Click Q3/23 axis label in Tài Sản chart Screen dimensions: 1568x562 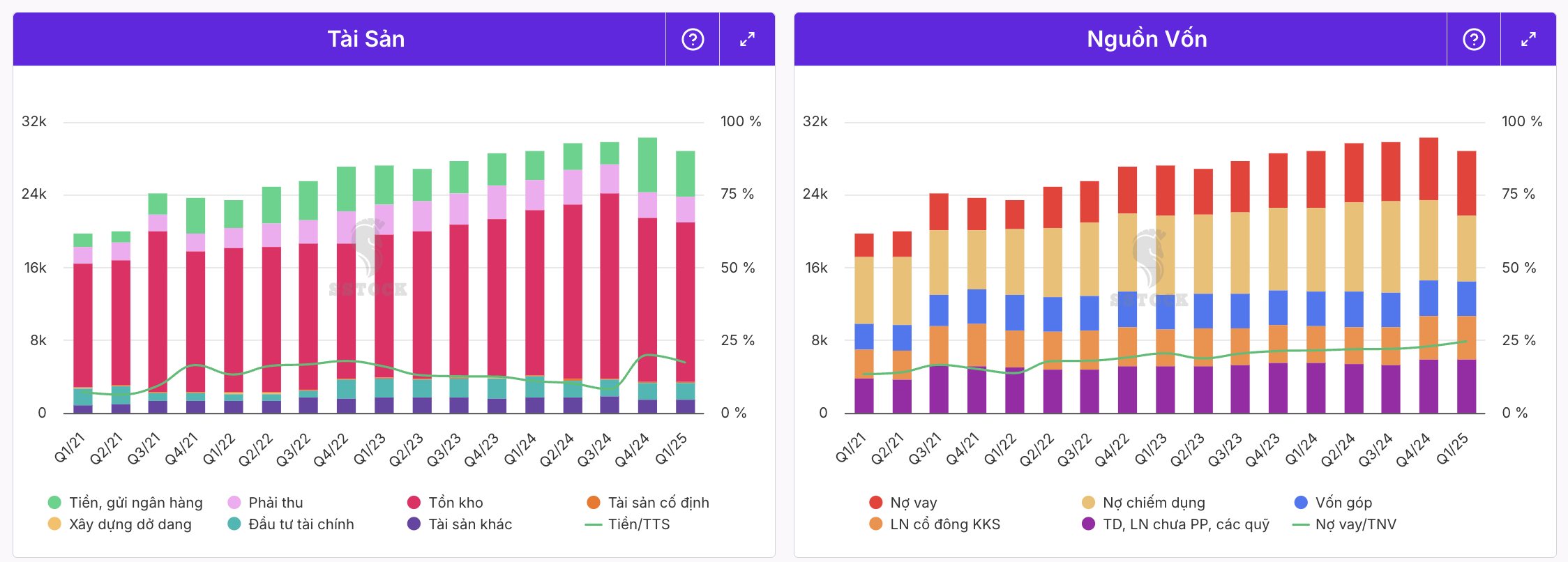click(x=443, y=450)
